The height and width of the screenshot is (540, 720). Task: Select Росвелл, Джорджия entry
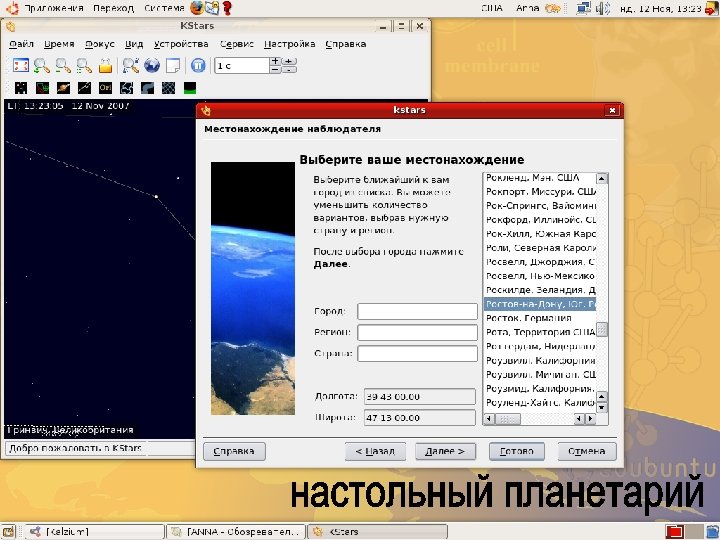pyautogui.click(x=540, y=262)
